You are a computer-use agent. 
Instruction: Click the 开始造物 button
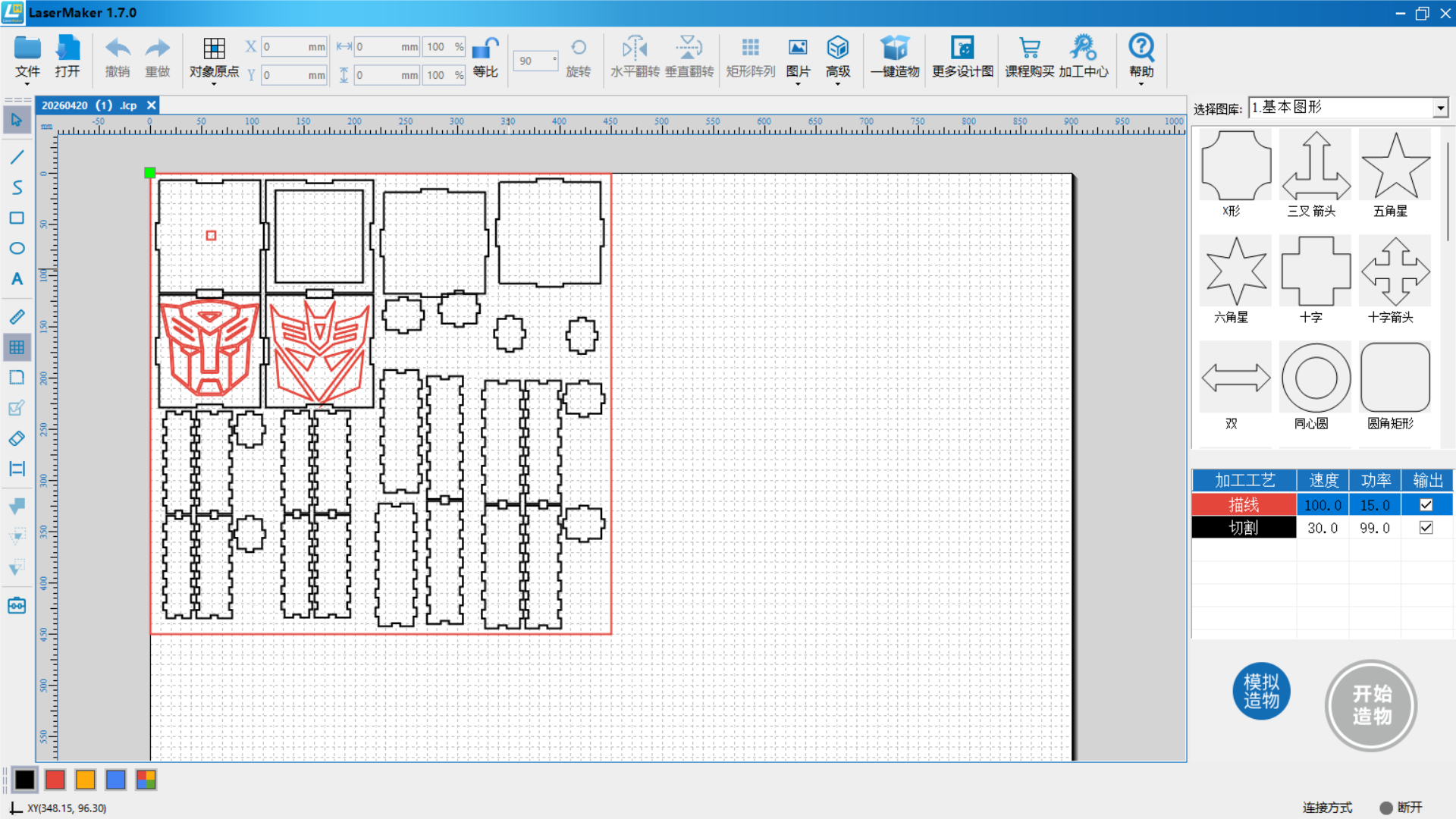1371,705
